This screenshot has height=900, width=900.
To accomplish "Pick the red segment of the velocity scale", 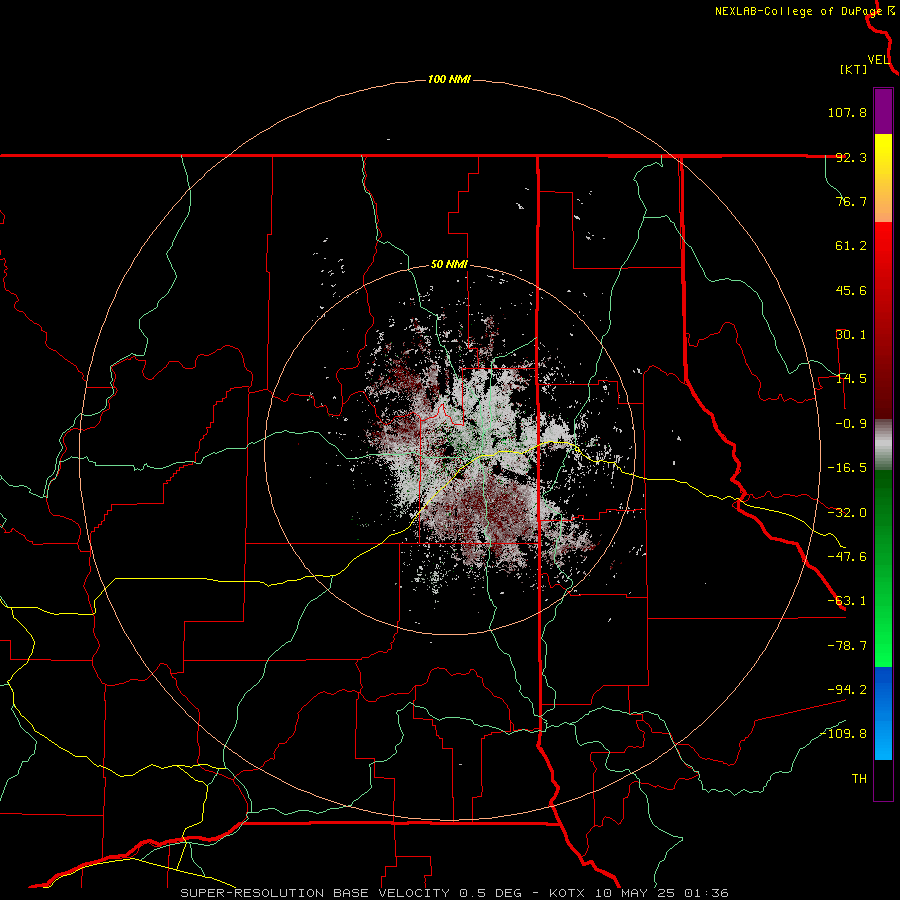I will click(x=883, y=320).
